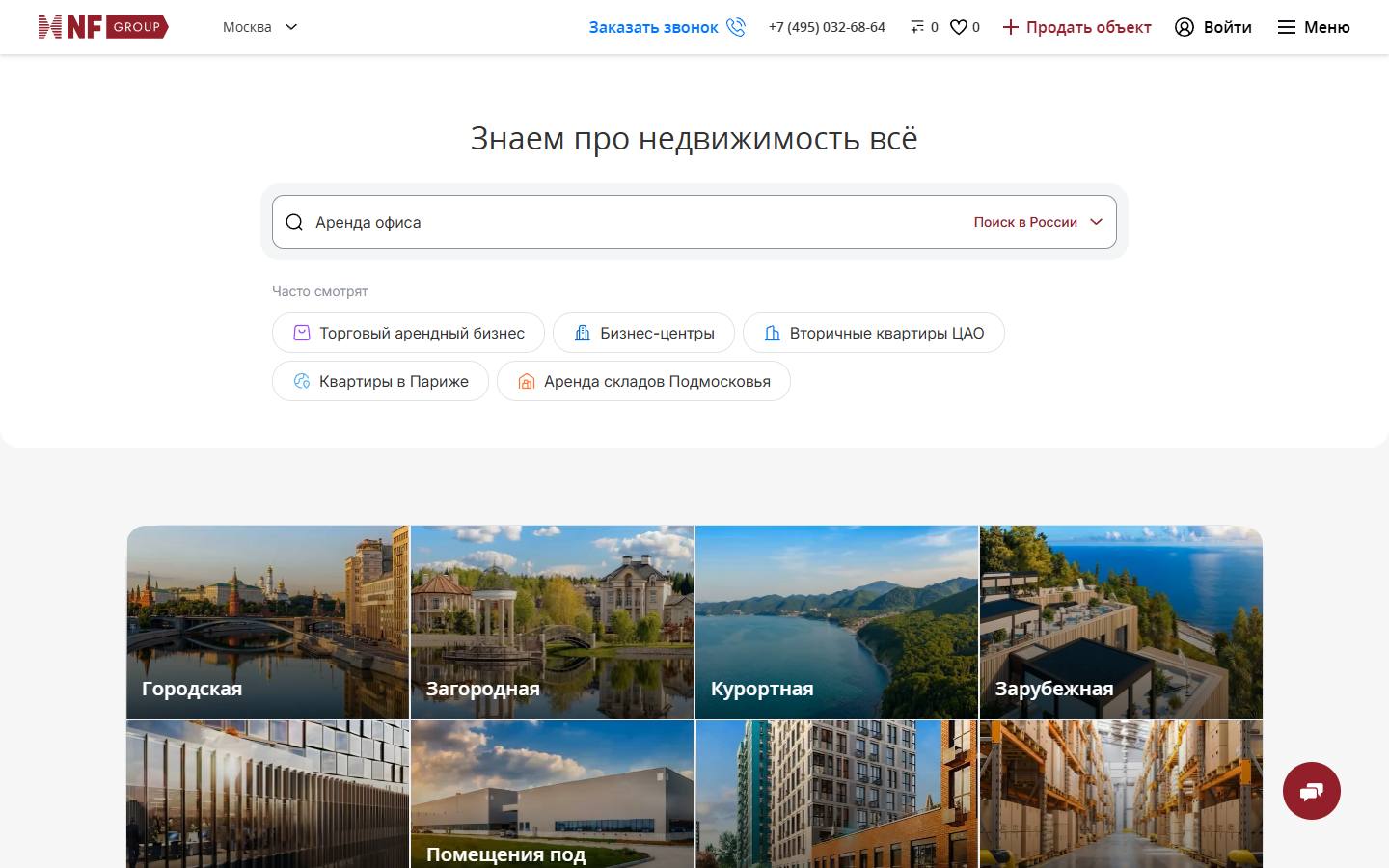1389x868 pixels.
Task: Click the search magnifier icon
Action: (x=294, y=222)
